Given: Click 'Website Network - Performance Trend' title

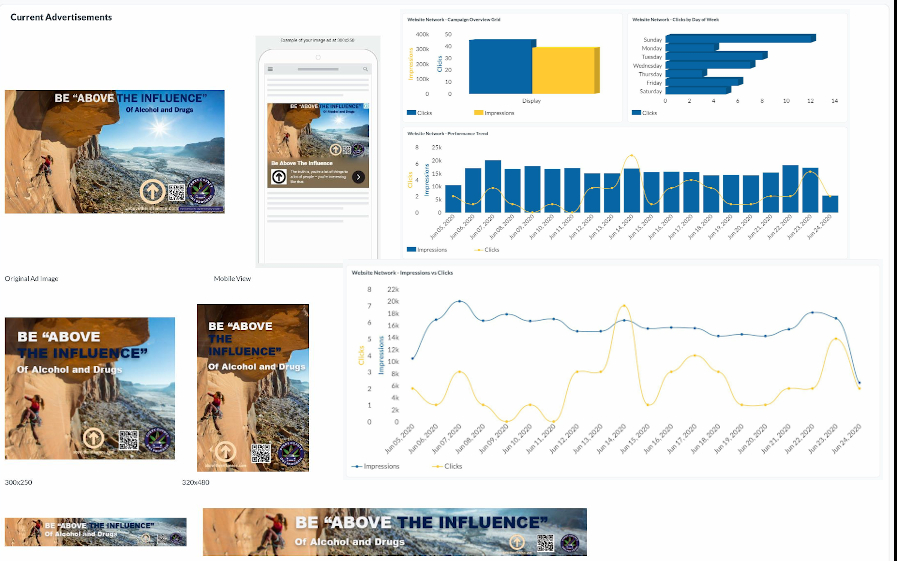Looking at the screenshot, I should pyautogui.click(x=447, y=133).
